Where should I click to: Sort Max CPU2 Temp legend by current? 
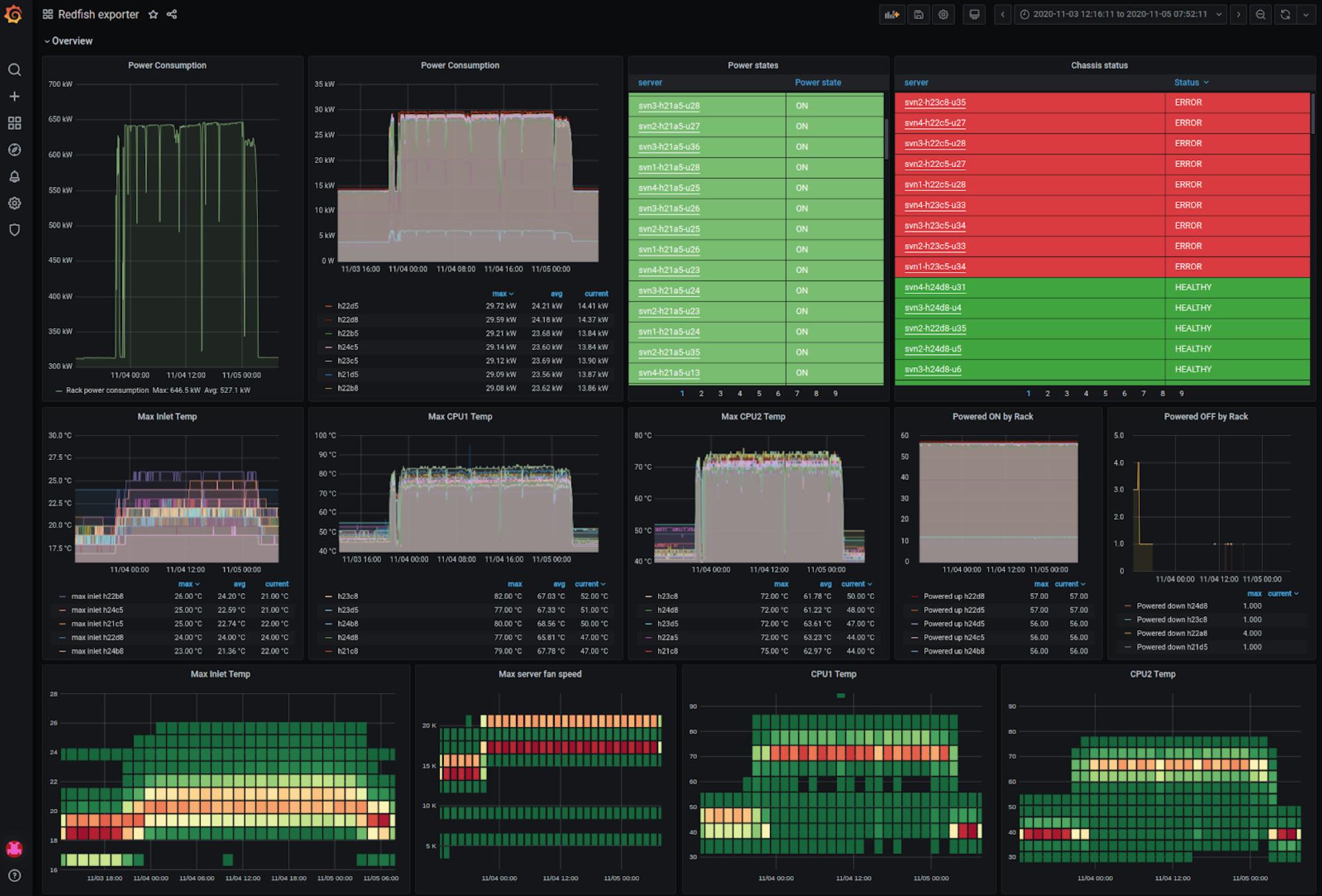(x=856, y=584)
